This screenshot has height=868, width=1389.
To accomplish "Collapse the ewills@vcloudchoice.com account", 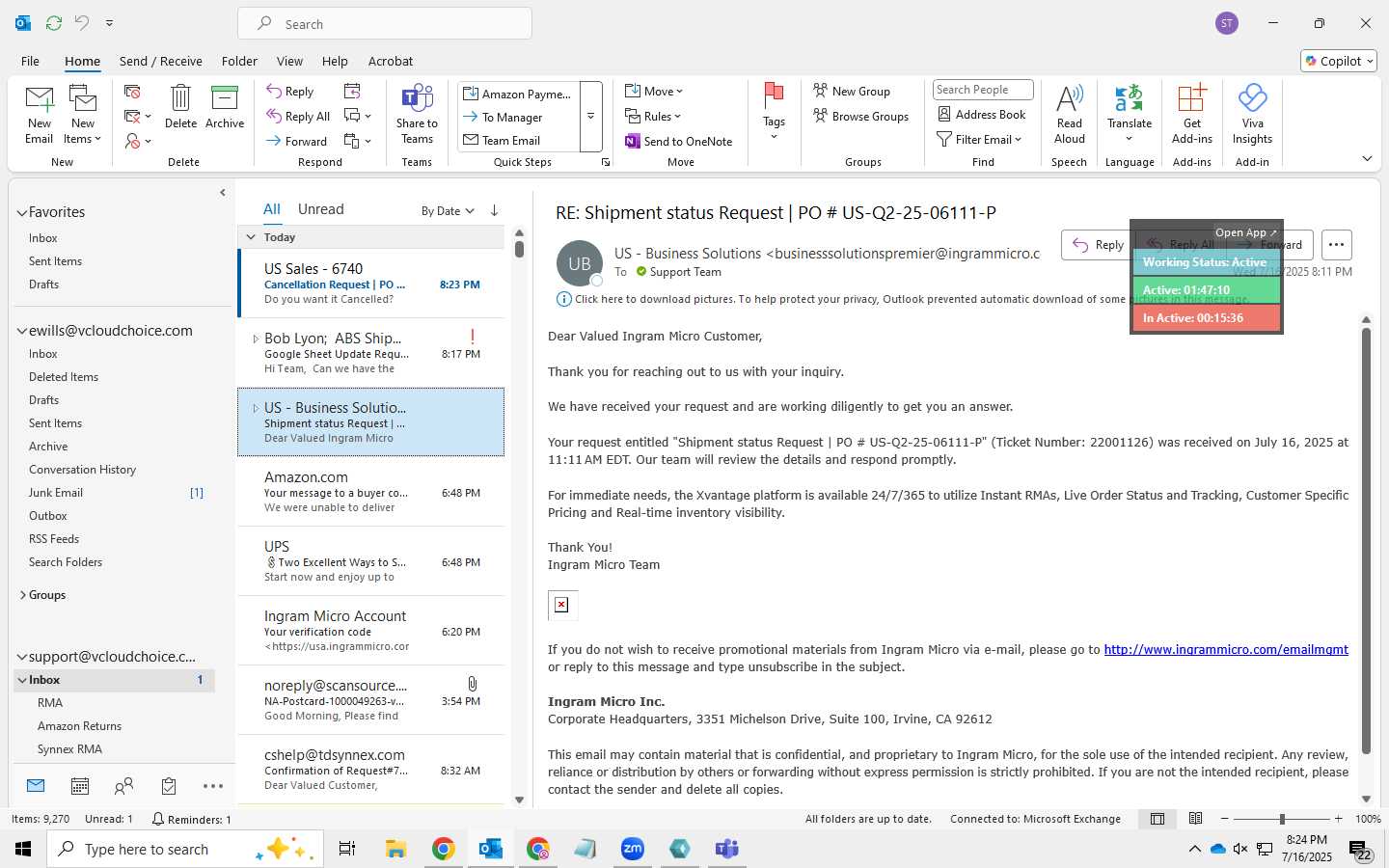I will 21,331.
